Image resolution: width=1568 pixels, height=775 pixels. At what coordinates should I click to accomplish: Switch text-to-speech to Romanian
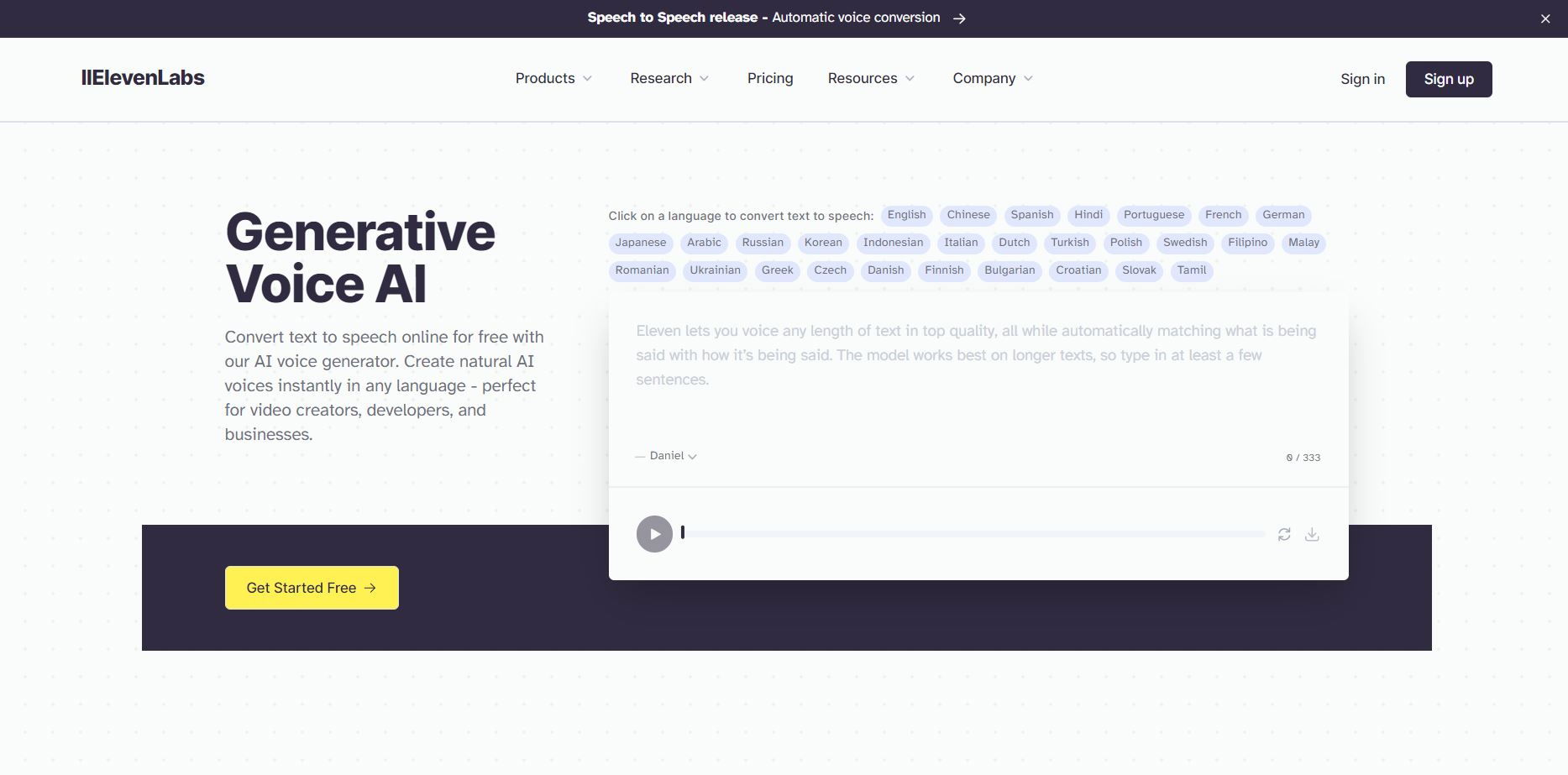click(x=642, y=270)
